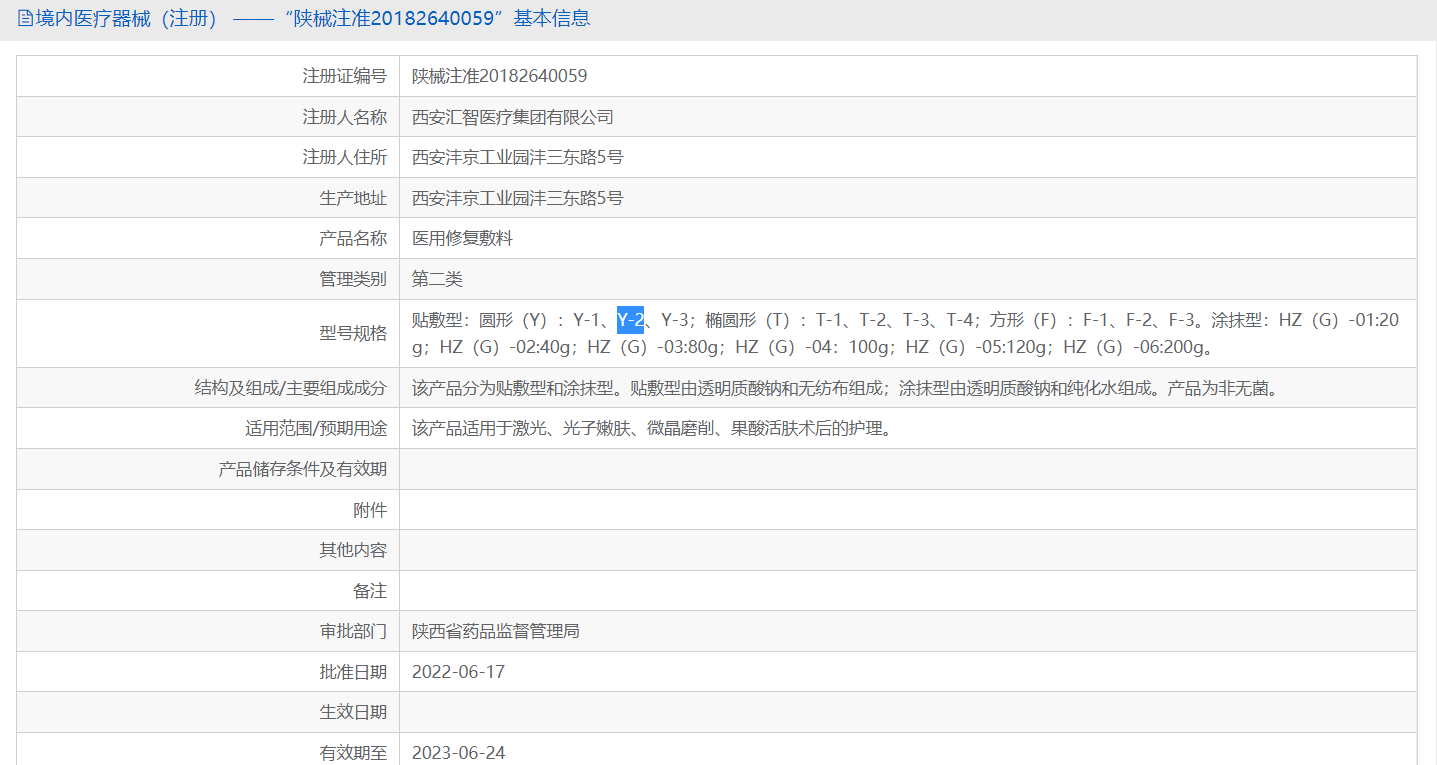Click the expiry date 2023-06-24
1437x765 pixels.
[x=459, y=752]
